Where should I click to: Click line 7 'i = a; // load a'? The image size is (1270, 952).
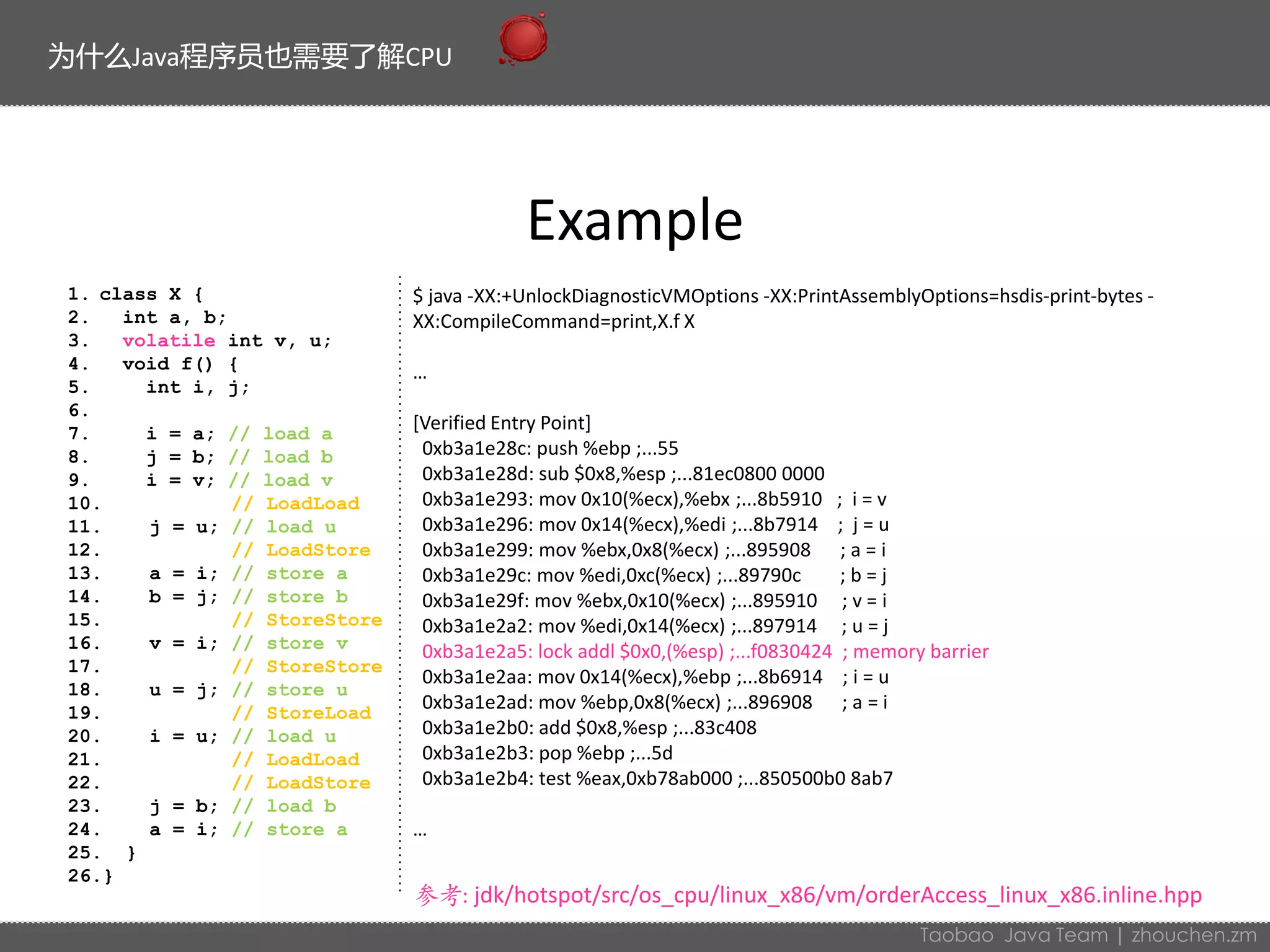click(x=200, y=434)
